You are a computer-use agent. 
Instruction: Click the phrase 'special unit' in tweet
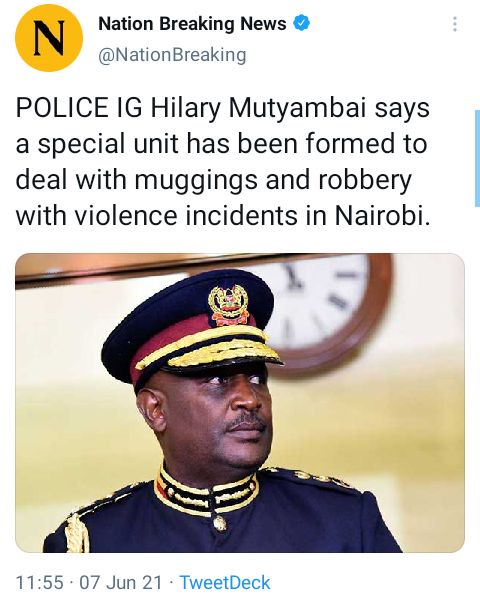pos(109,145)
